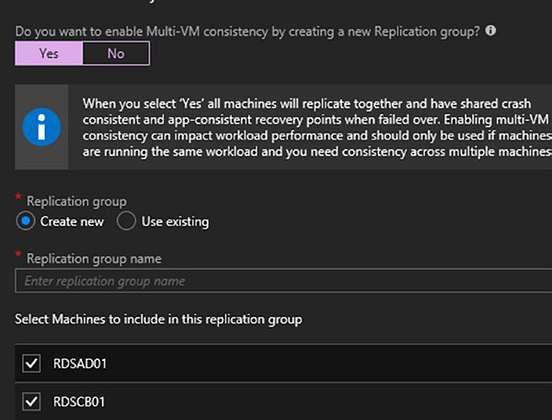Choose the Create new radio button

coord(26,221)
